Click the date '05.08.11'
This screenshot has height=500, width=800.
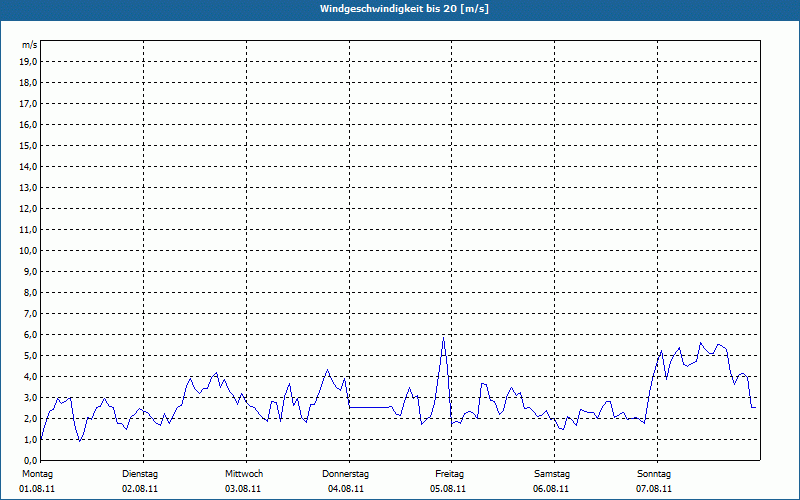tap(448, 489)
